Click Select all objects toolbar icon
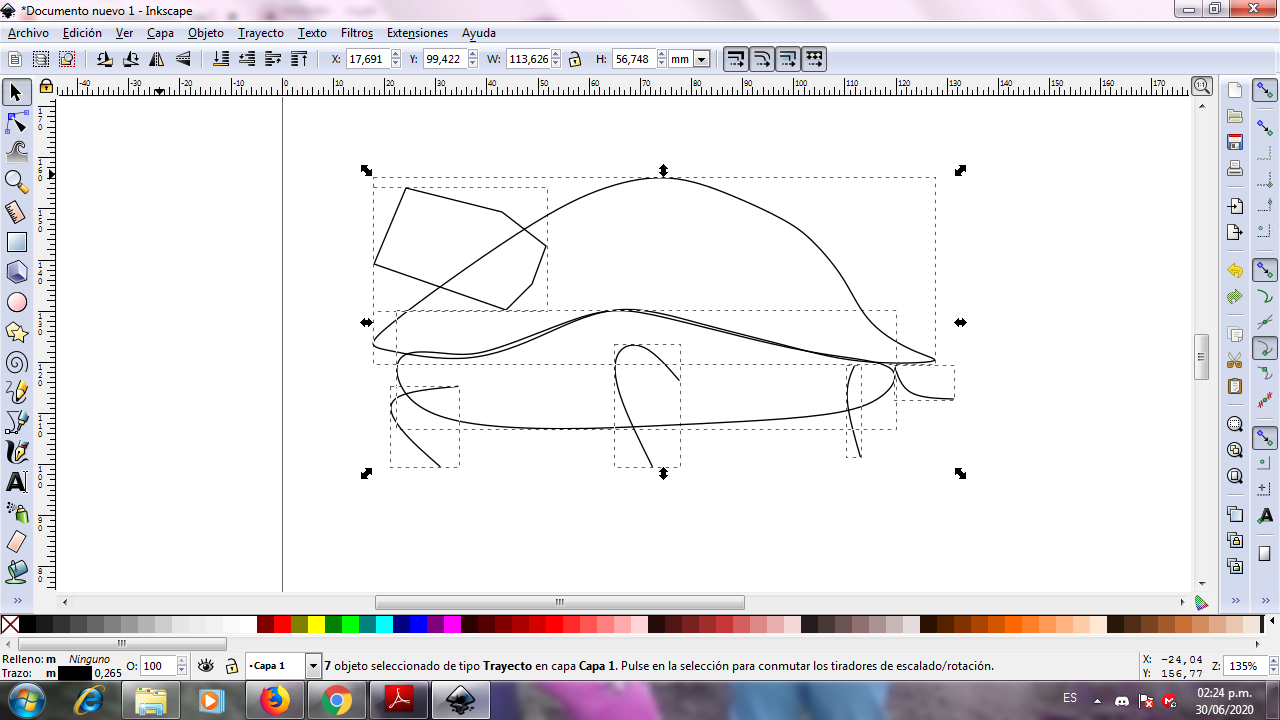The width and height of the screenshot is (1280, 720). pos(15,59)
